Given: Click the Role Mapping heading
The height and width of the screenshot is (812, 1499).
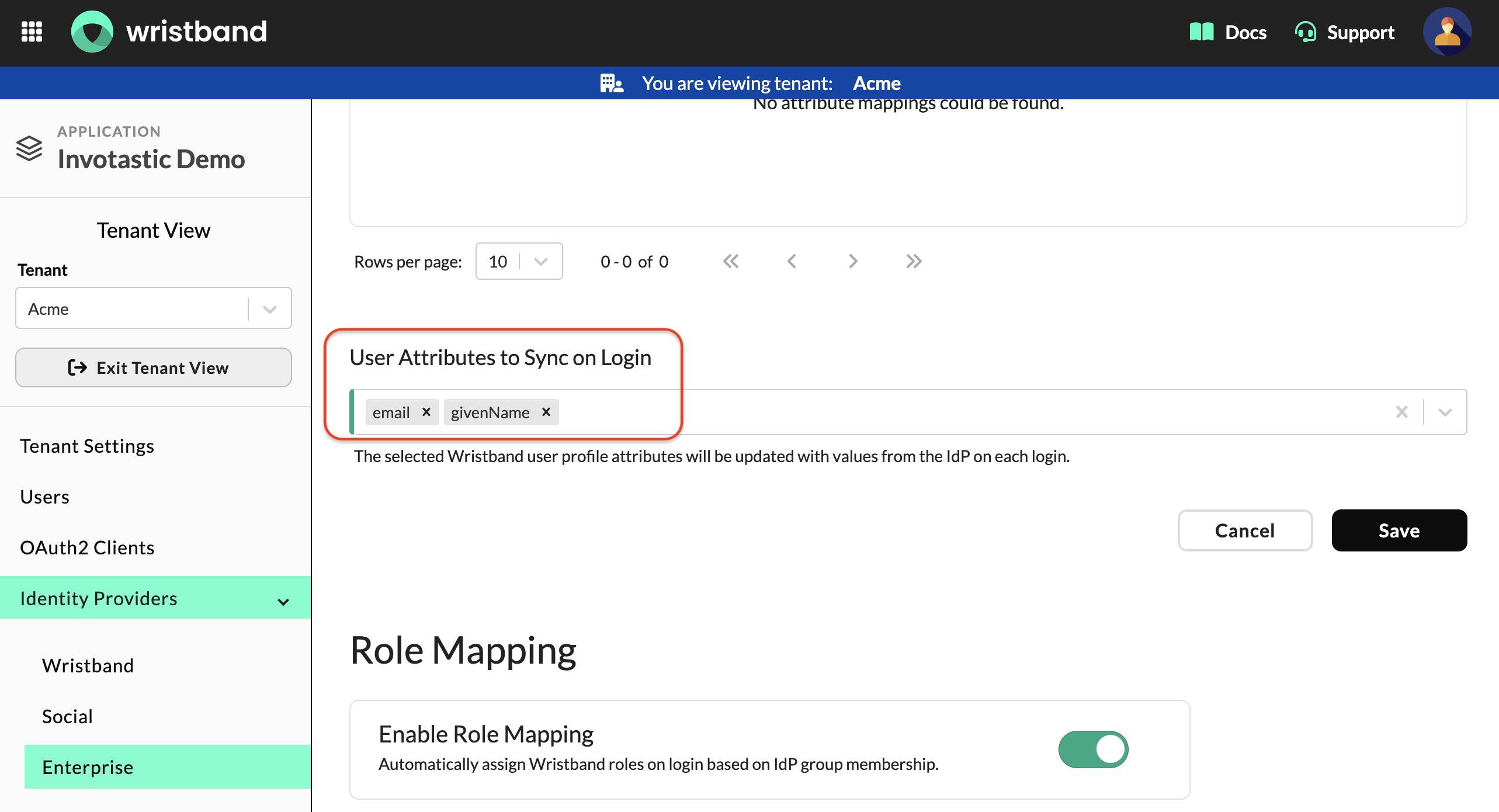Looking at the screenshot, I should (463, 650).
